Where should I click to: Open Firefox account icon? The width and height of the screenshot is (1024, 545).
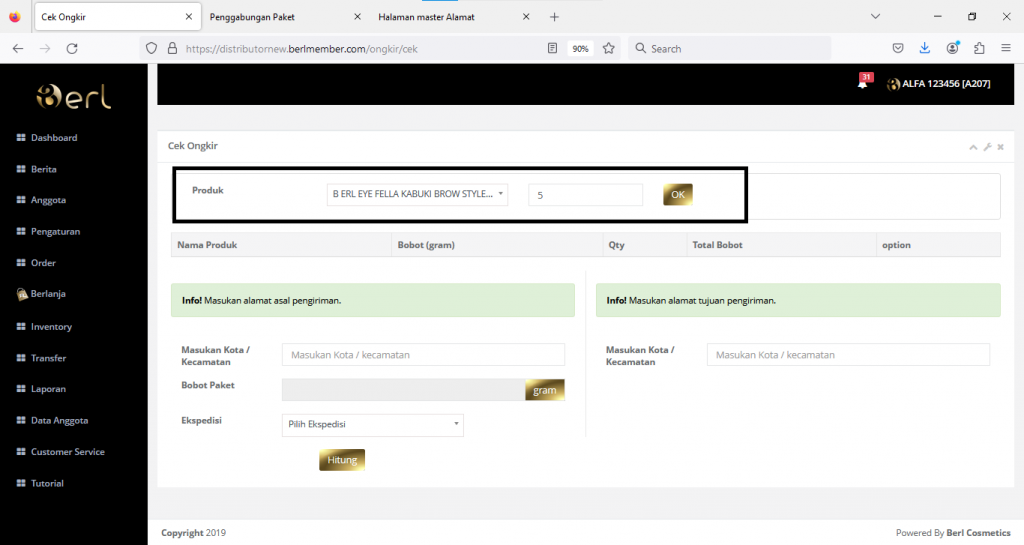953,48
